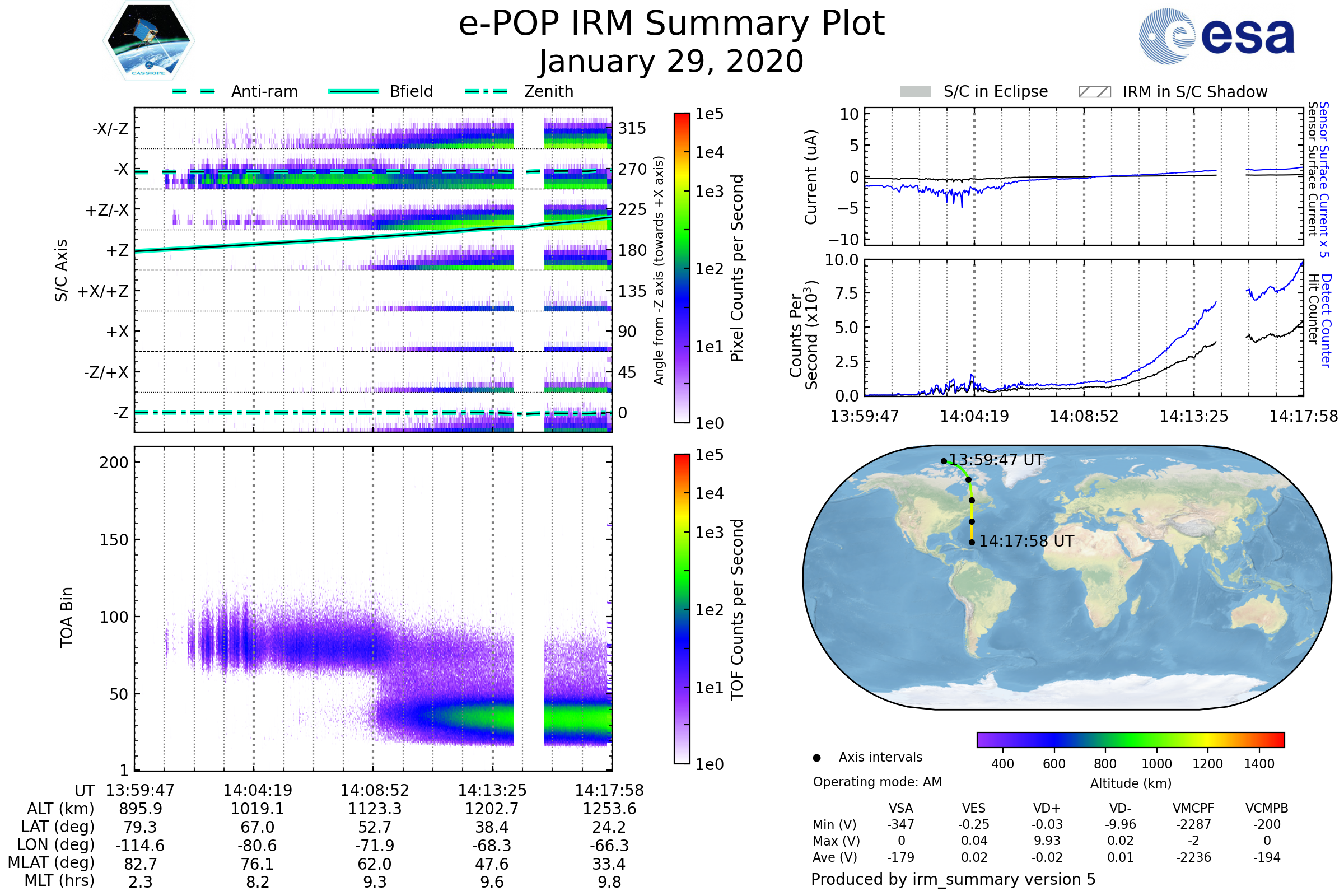Click the 14:17:58 UT end point on map
The height and width of the screenshot is (896, 1344).
pyautogui.click(x=972, y=542)
